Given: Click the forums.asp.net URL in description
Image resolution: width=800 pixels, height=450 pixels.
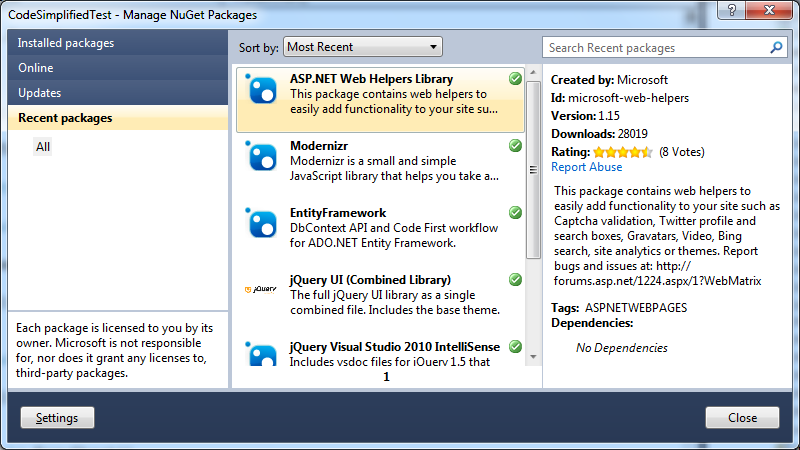Looking at the screenshot, I should point(657,273).
